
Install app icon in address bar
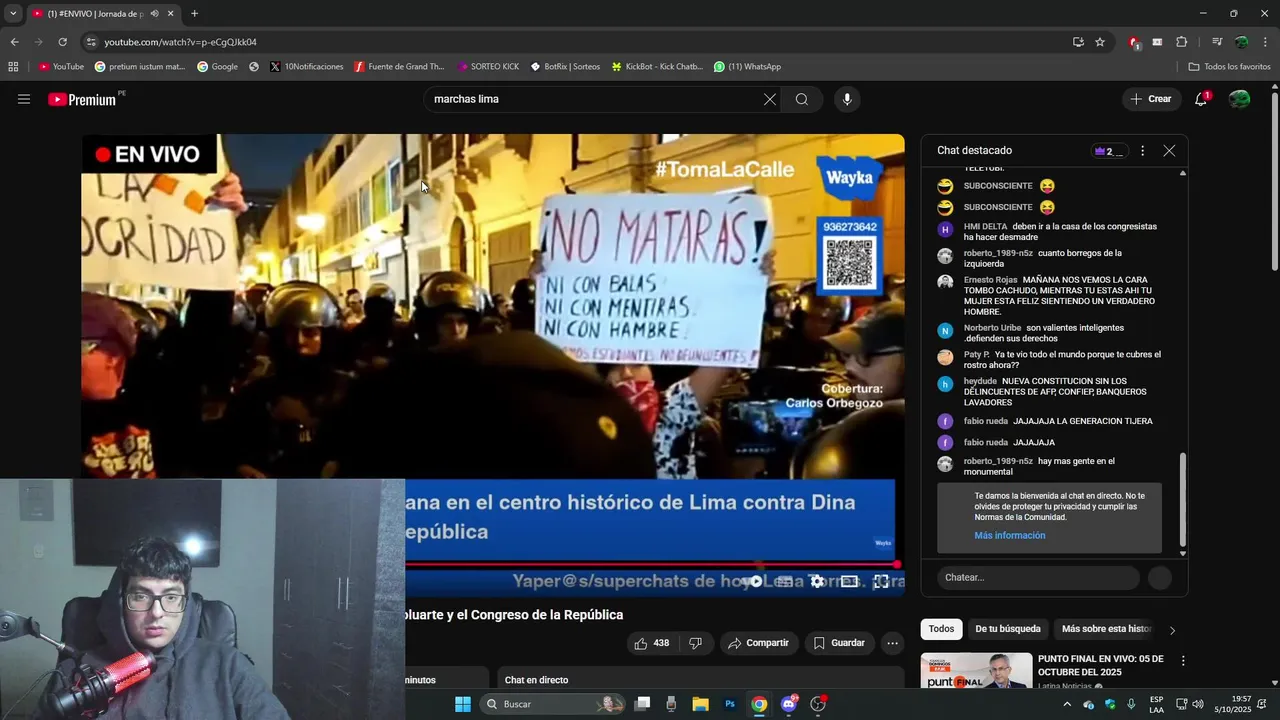[1078, 42]
